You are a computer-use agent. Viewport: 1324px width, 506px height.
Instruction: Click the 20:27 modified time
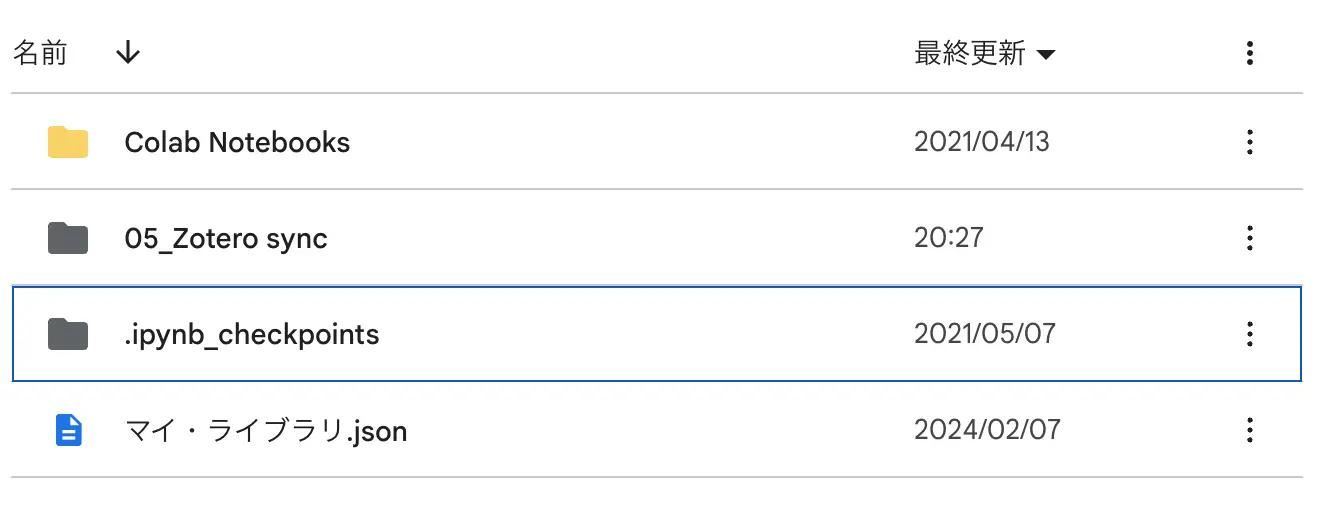point(948,239)
